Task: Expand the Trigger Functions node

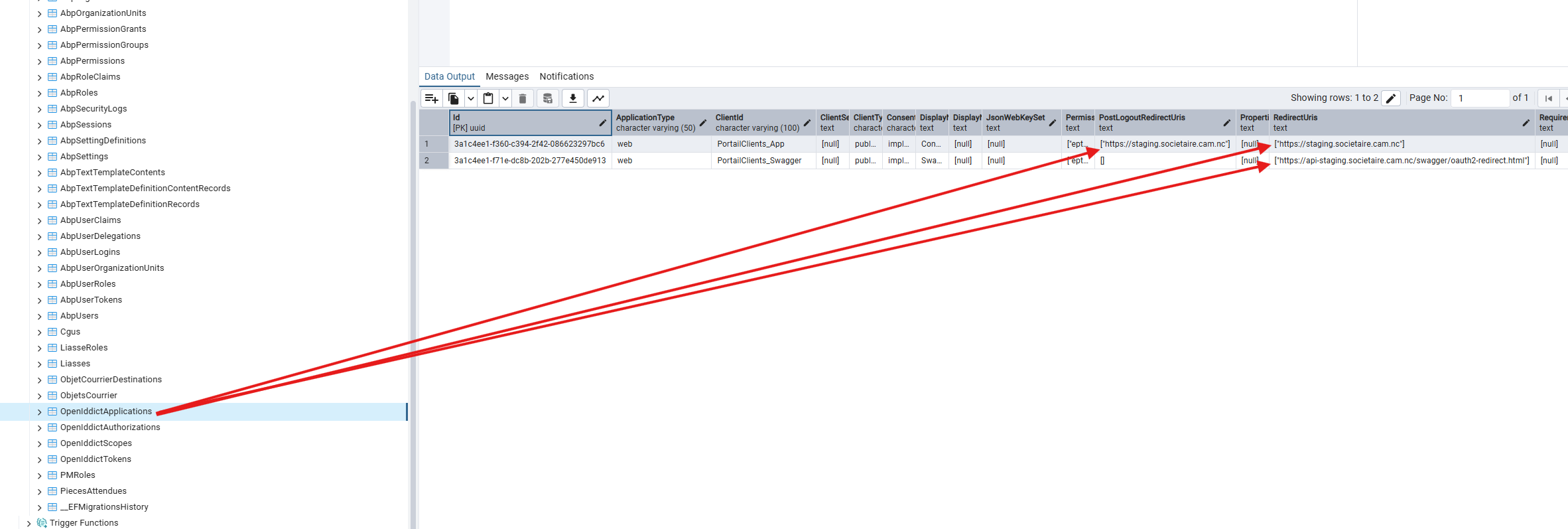Action: (x=29, y=524)
